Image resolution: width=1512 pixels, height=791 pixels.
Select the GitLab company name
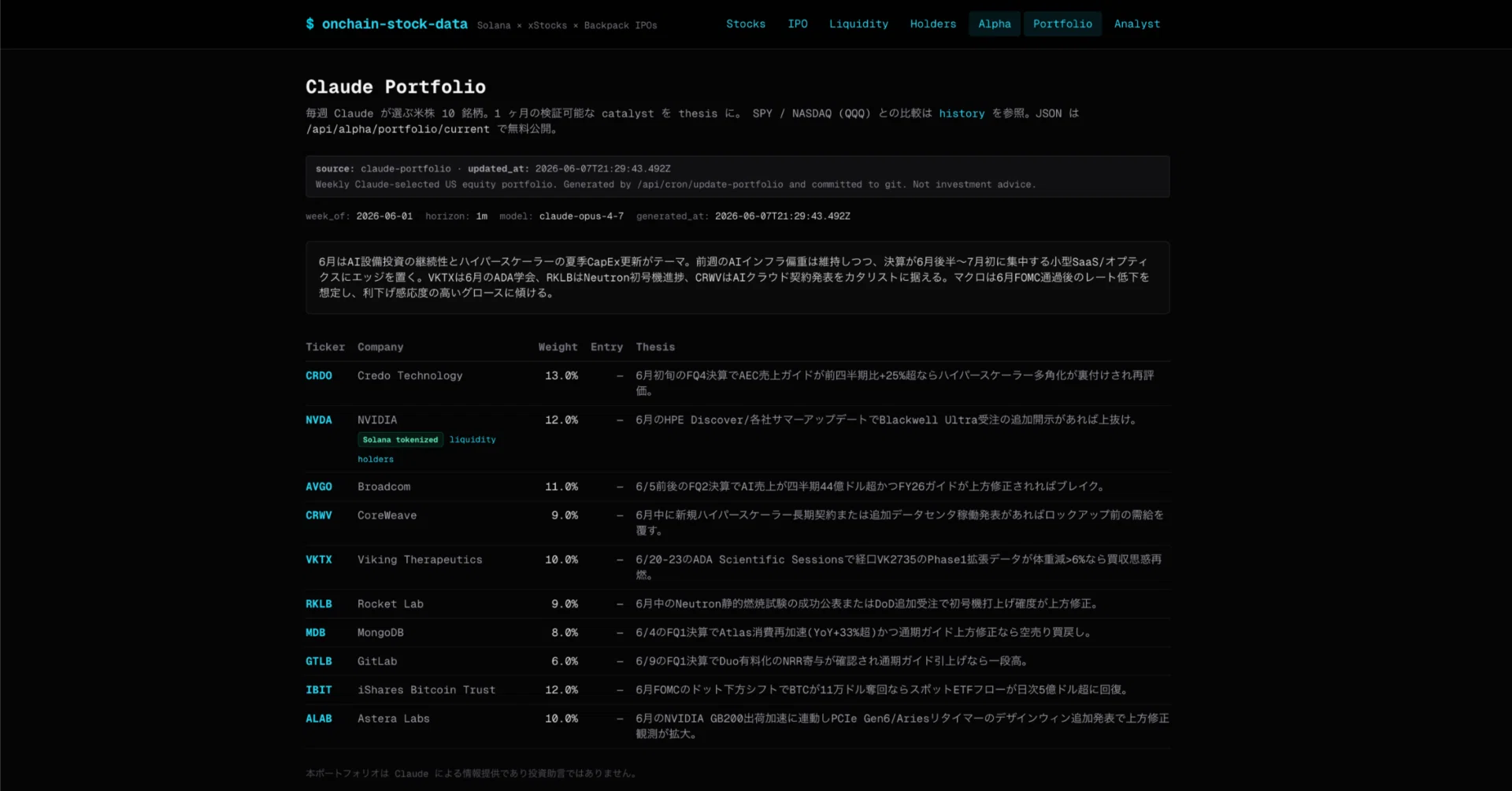(377, 661)
